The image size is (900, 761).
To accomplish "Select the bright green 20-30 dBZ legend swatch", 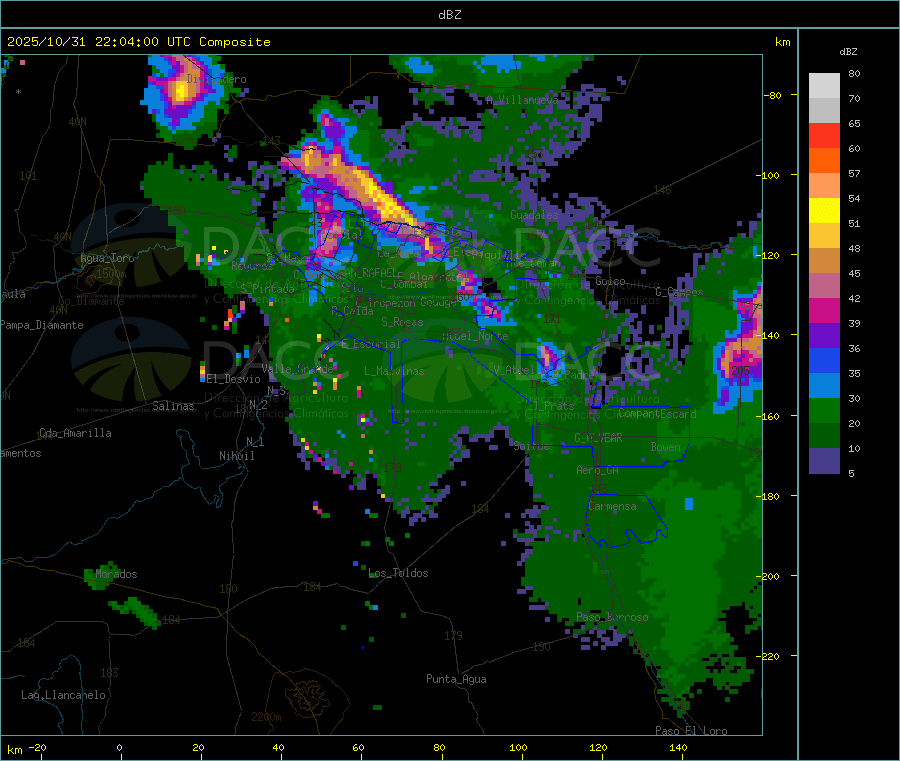I will click(x=824, y=410).
